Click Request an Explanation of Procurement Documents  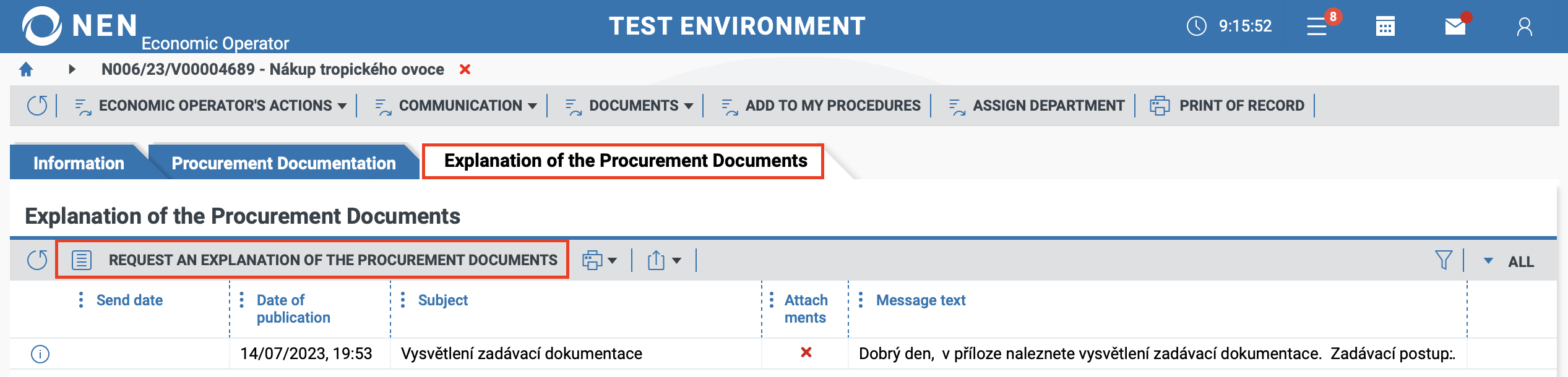[313, 260]
